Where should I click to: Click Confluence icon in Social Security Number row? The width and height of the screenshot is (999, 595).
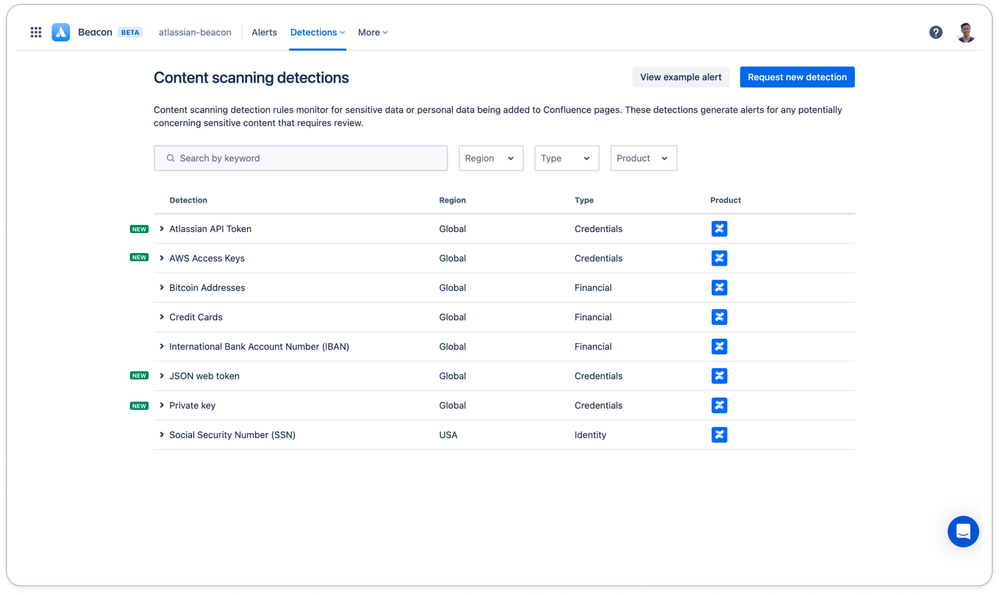pyautogui.click(x=719, y=434)
